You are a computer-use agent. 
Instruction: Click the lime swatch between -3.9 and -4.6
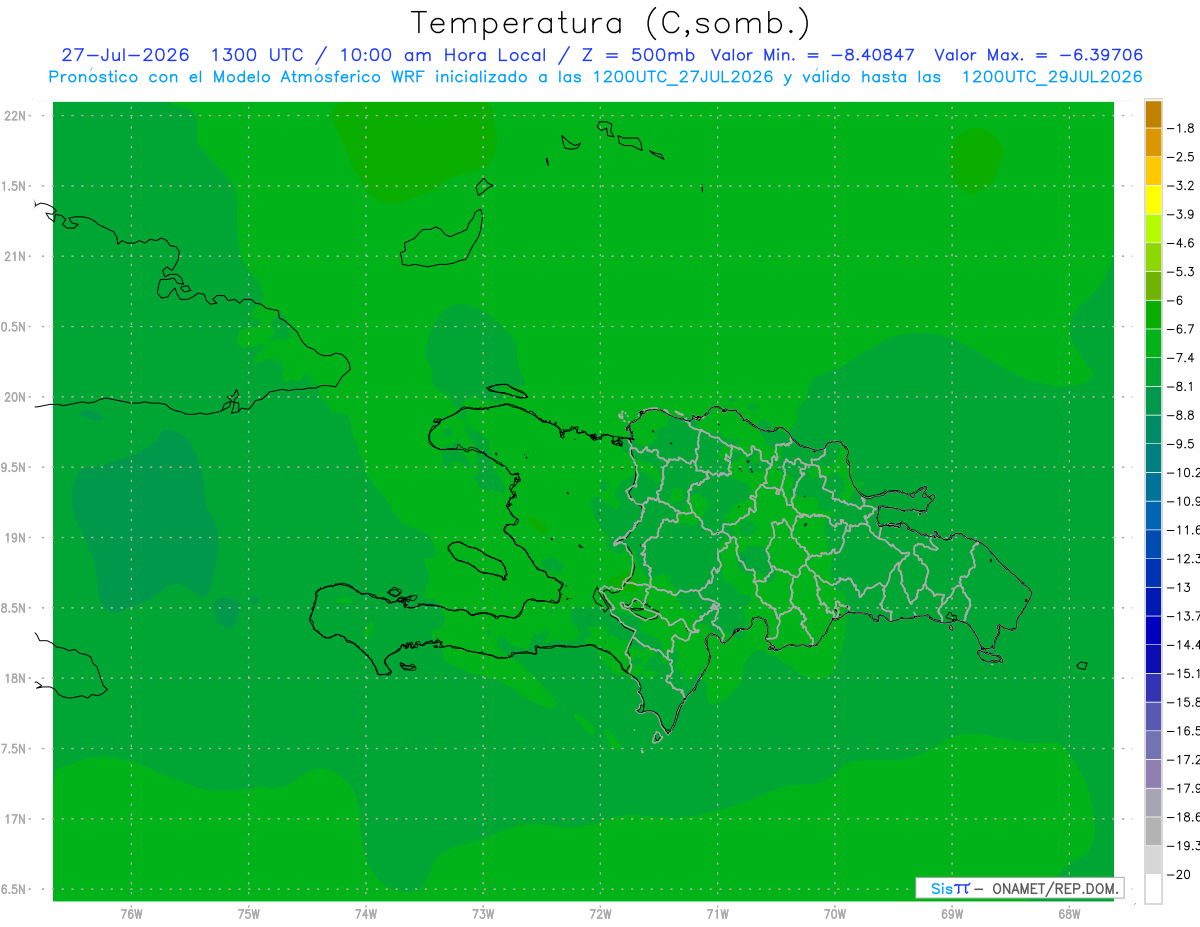point(1153,229)
